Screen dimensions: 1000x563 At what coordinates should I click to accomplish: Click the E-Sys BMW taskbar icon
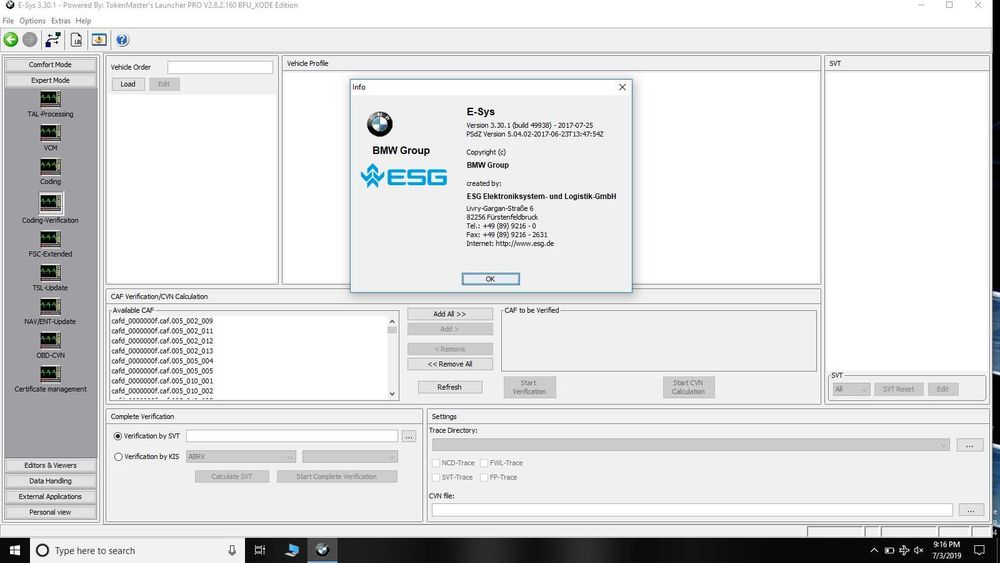pyautogui.click(x=322, y=550)
